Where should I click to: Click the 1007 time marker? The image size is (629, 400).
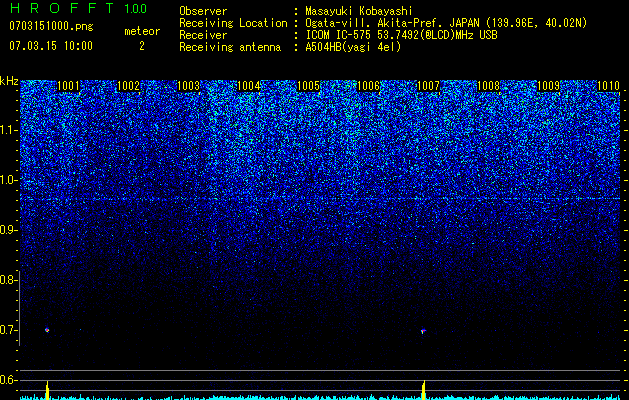tap(428, 86)
